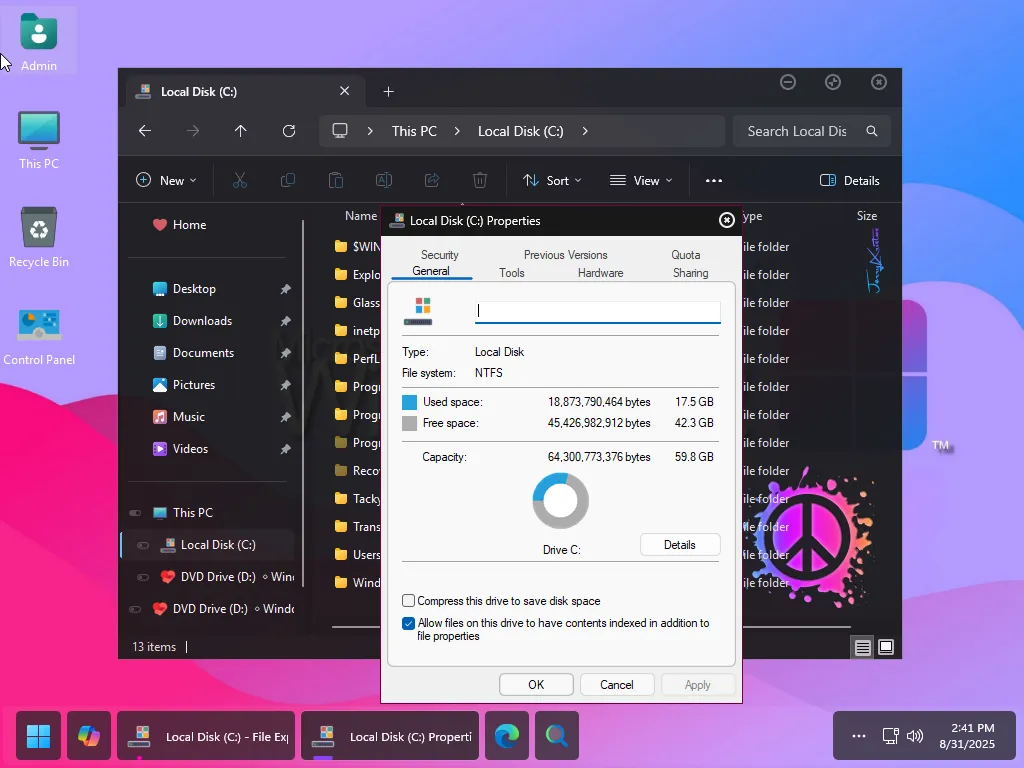Switch to large thumbnails view icon in status bar
Viewport: 1024px width, 768px height.
886,647
